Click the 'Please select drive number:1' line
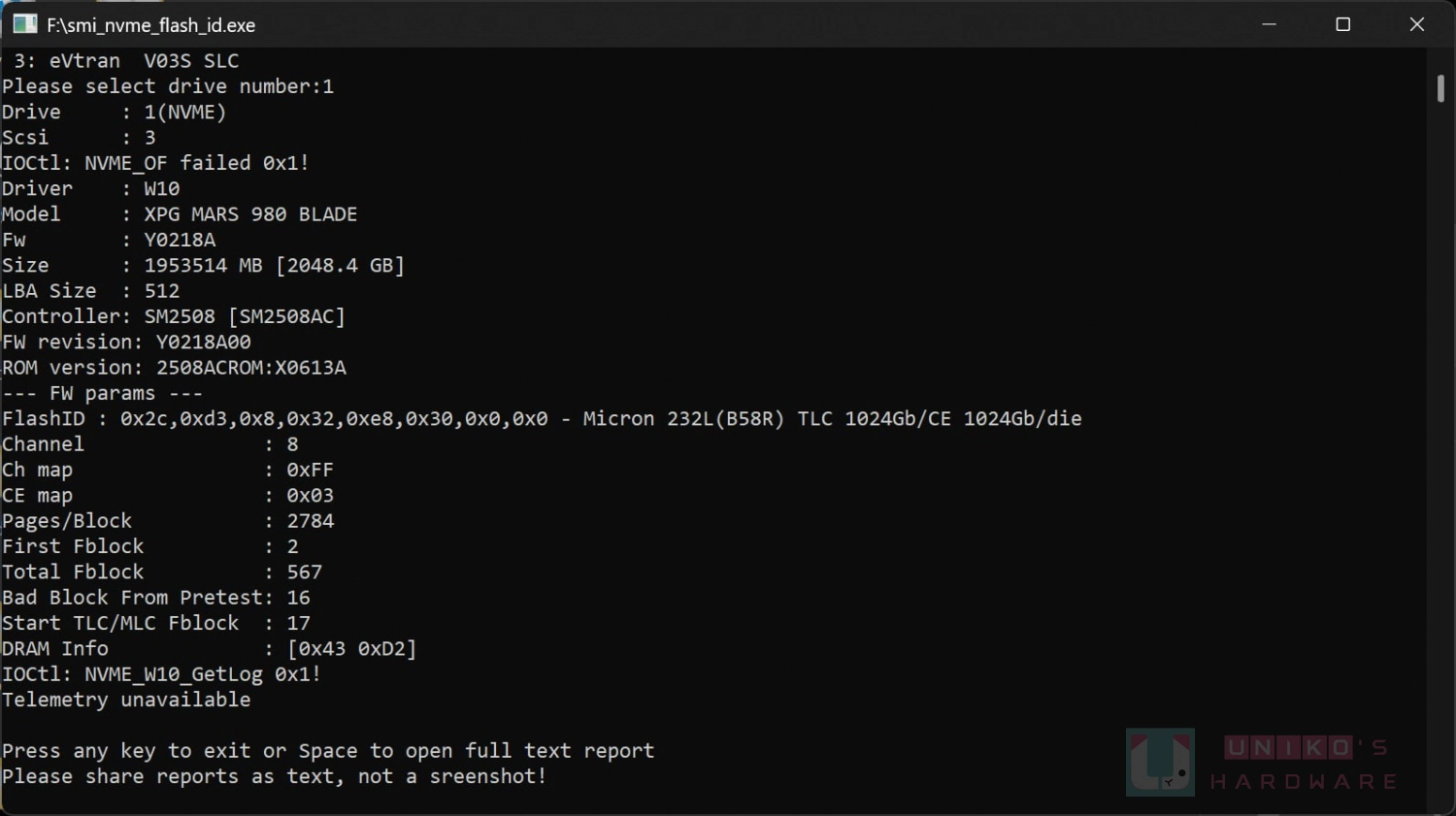Screen dimensions: 1456x816 (168, 86)
